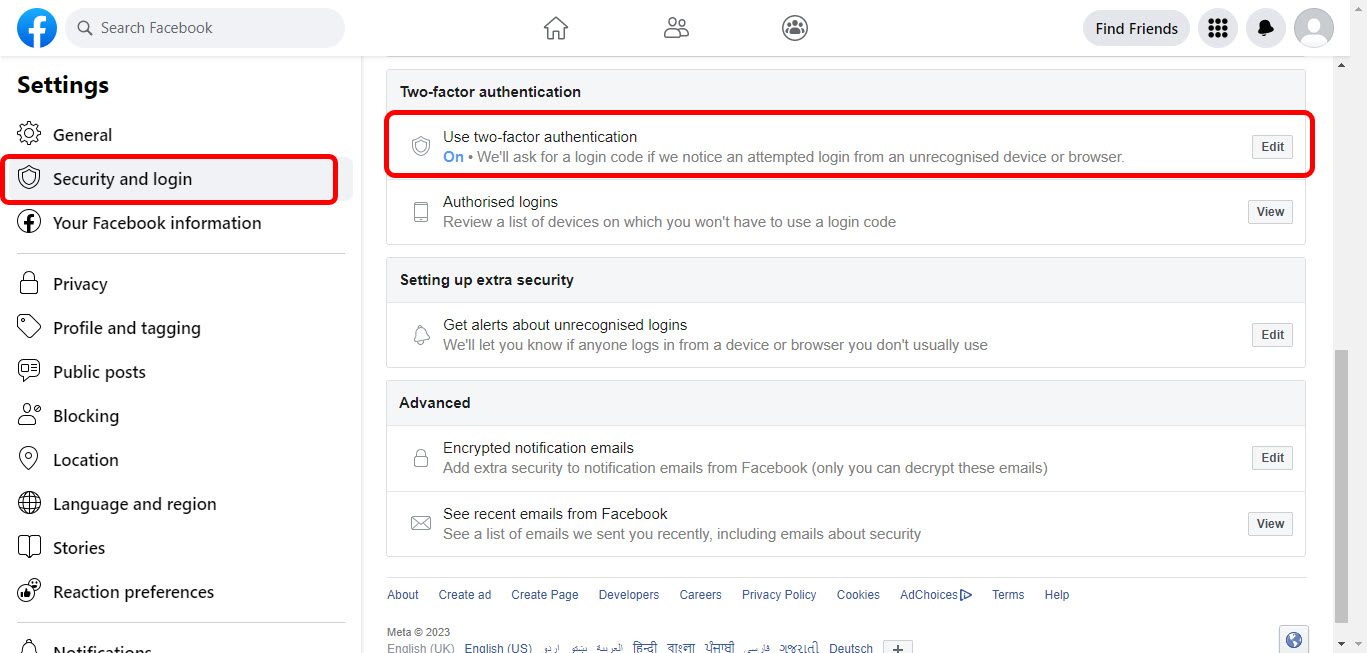Click the Facebook logo icon

tap(37, 28)
